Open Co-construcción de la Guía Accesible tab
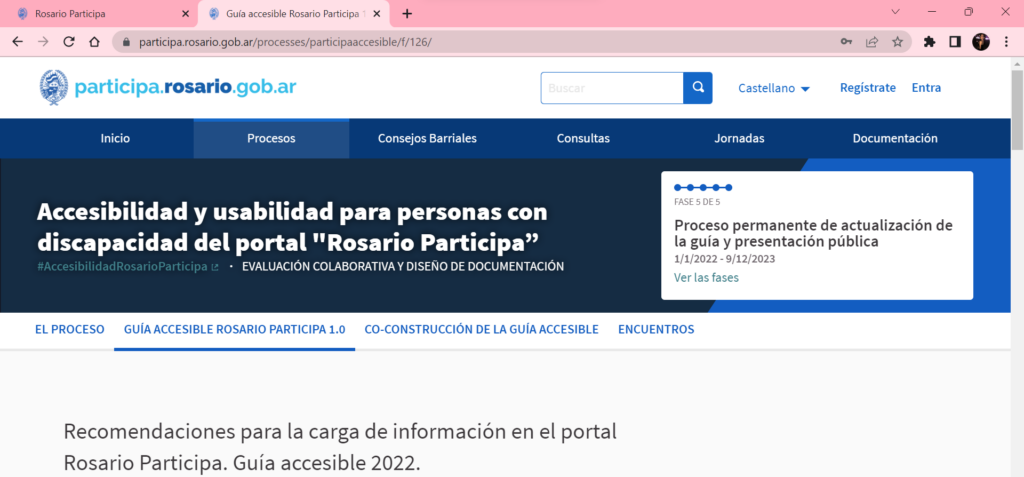 (x=481, y=329)
